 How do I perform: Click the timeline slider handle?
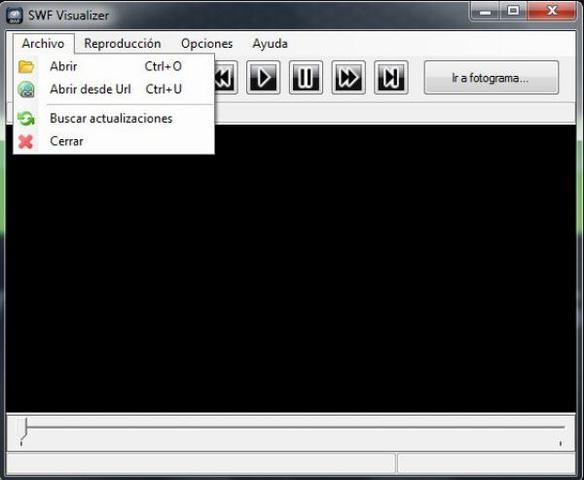point(24,429)
